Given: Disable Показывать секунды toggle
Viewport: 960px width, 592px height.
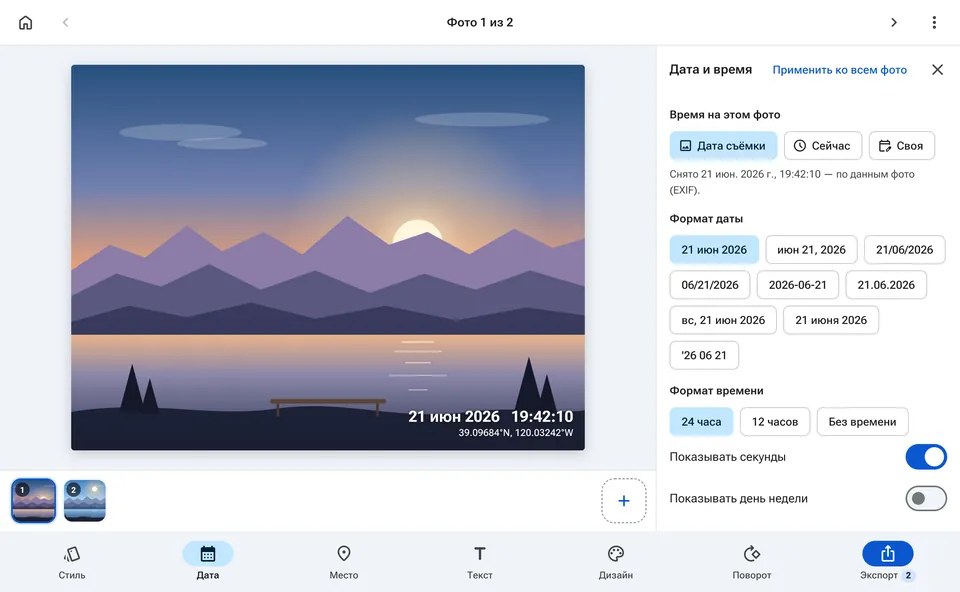Looking at the screenshot, I should click(926, 457).
